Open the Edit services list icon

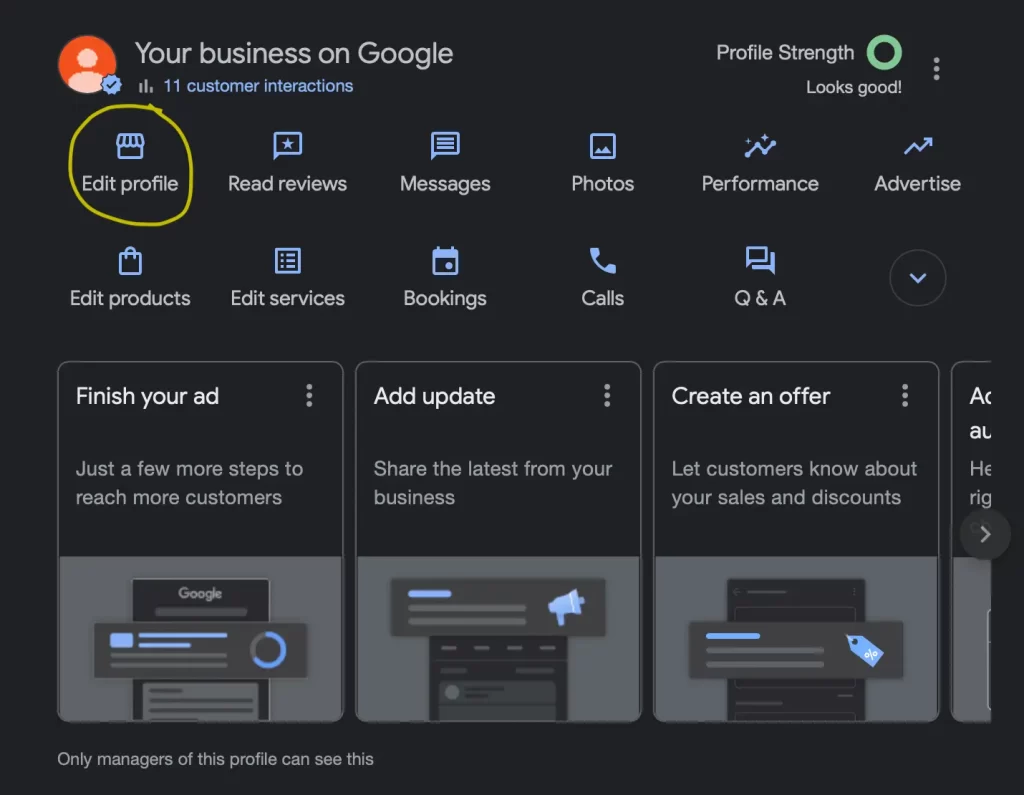[287, 261]
